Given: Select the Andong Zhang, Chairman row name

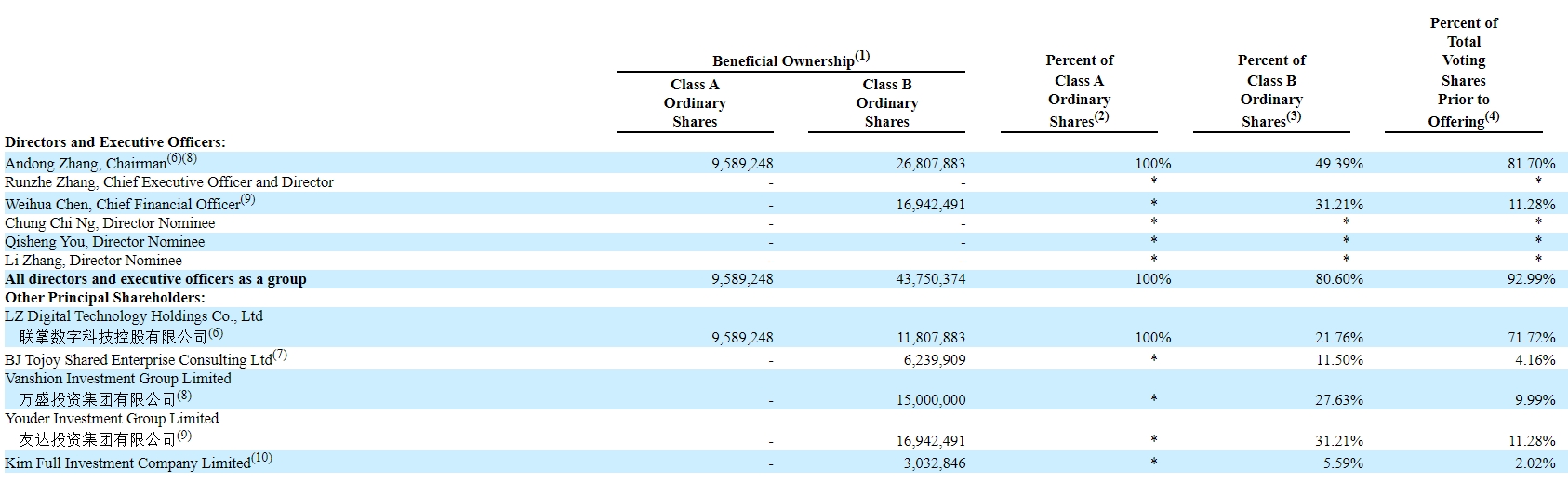Looking at the screenshot, I should pyautogui.click(x=86, y=164).
